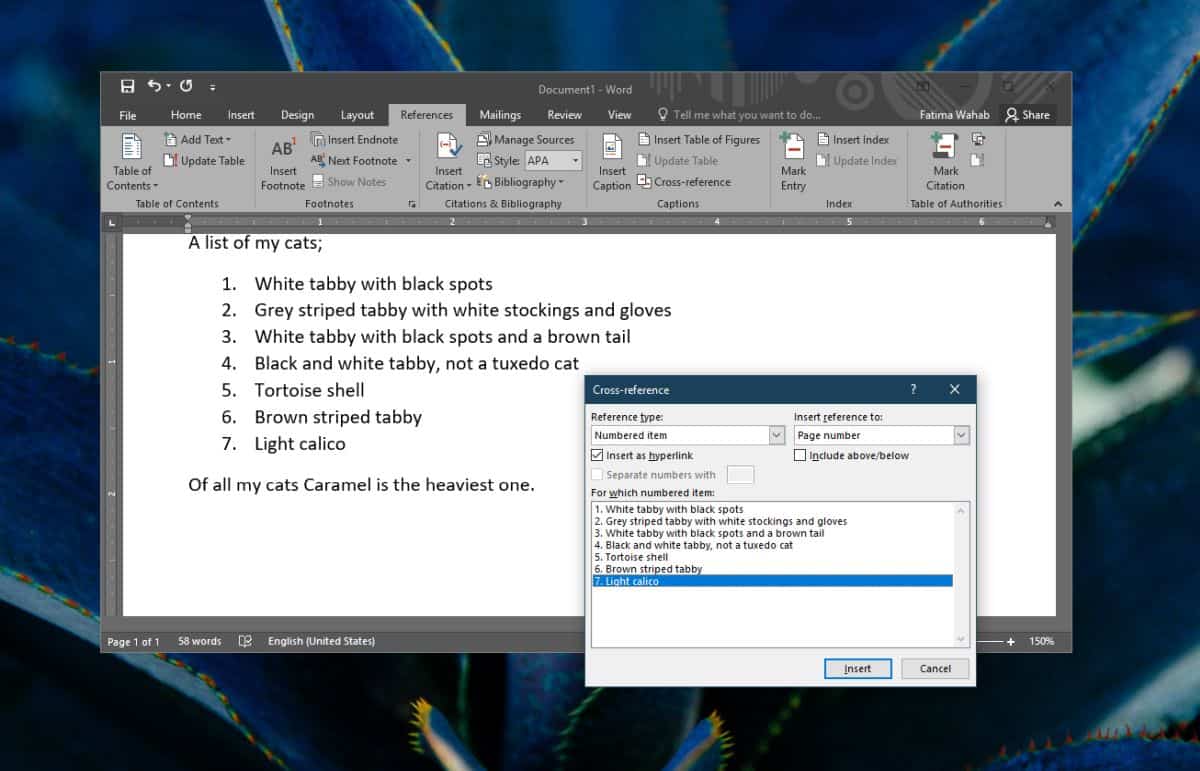The height and width of the screenshot is (771, 1200).
Task: Click Cancel in Cross-reference dialog
Action: pyautogui.click(x=935, y=669)
